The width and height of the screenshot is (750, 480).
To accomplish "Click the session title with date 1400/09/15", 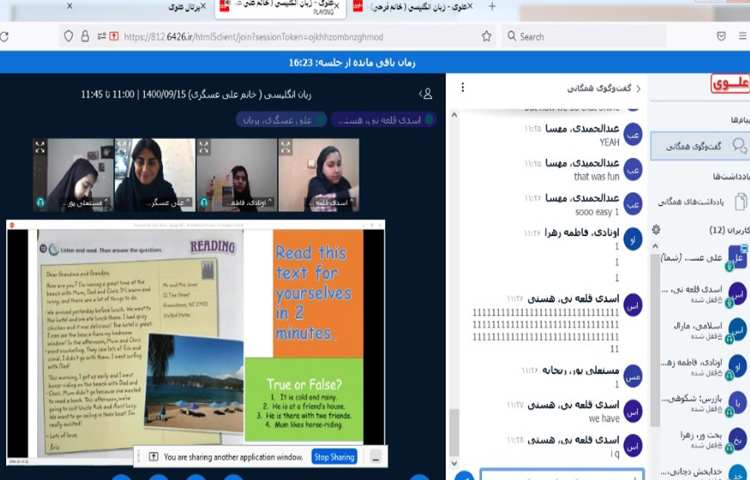I will [196, 95].
